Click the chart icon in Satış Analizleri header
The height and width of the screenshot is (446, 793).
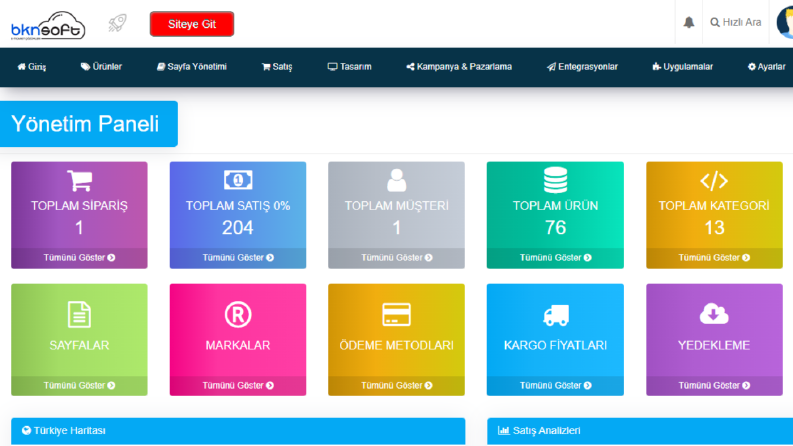tap(503, 430)
